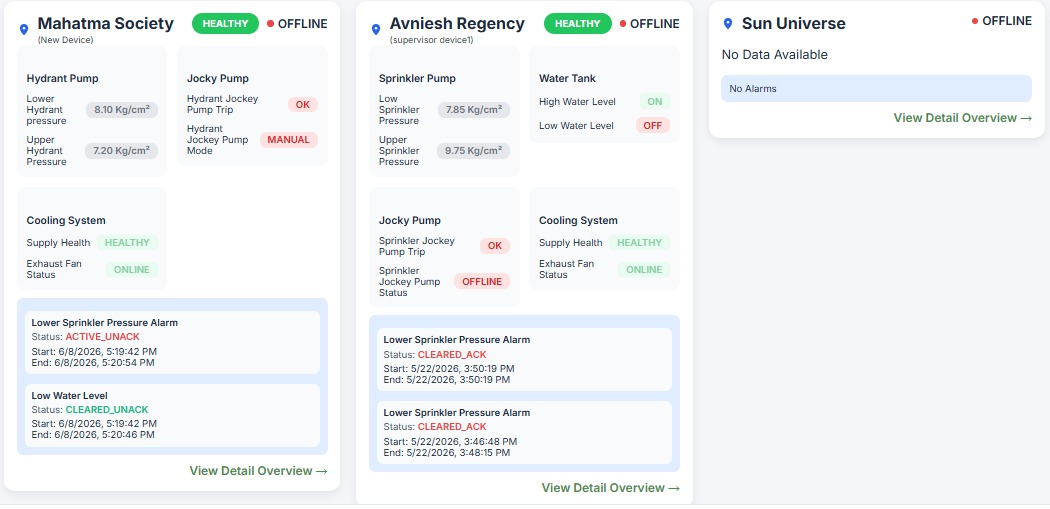Click Jocky Pump heading in Mahatma Society card
The height and width of the screenshot is (509, 1050).
pos(218,78)
